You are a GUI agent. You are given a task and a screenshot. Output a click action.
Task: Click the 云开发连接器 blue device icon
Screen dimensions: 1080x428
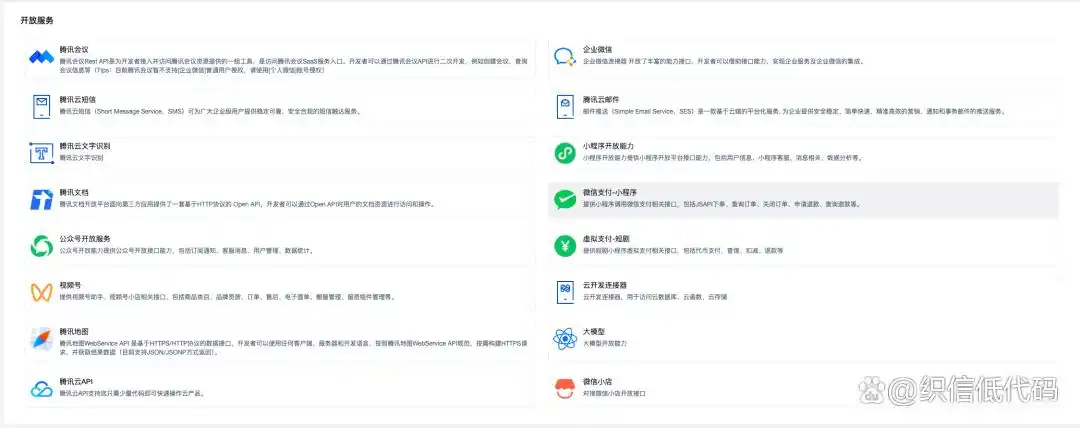click(x=565, y=292)
